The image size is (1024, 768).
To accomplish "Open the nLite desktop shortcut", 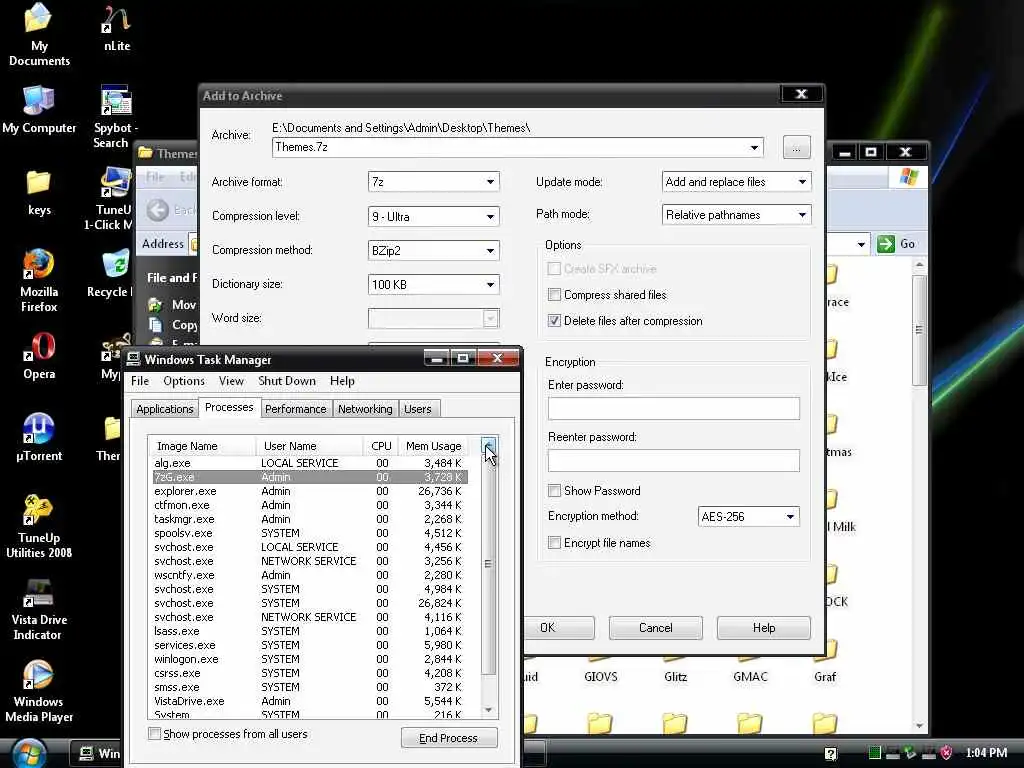I will tap(116, 27).
